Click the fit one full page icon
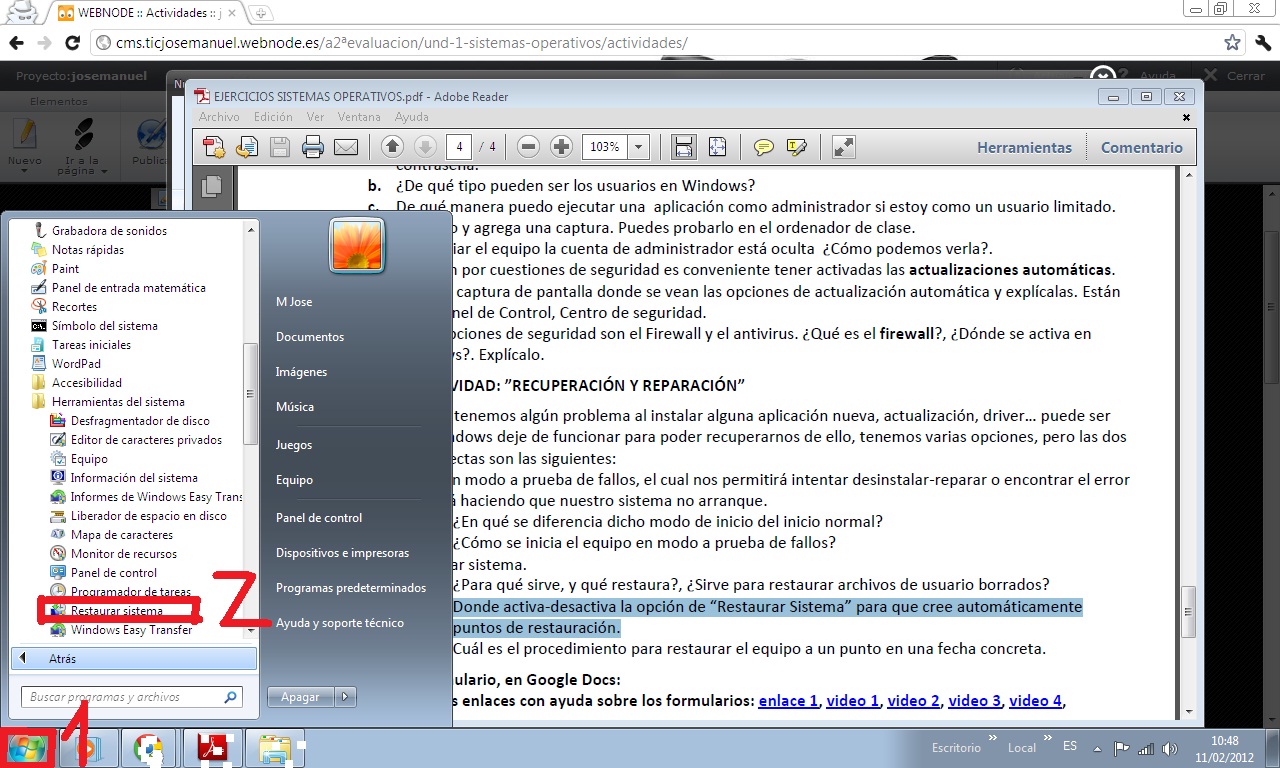Image resolution: width=1280 pixels, height=768 pixels. 717,147
